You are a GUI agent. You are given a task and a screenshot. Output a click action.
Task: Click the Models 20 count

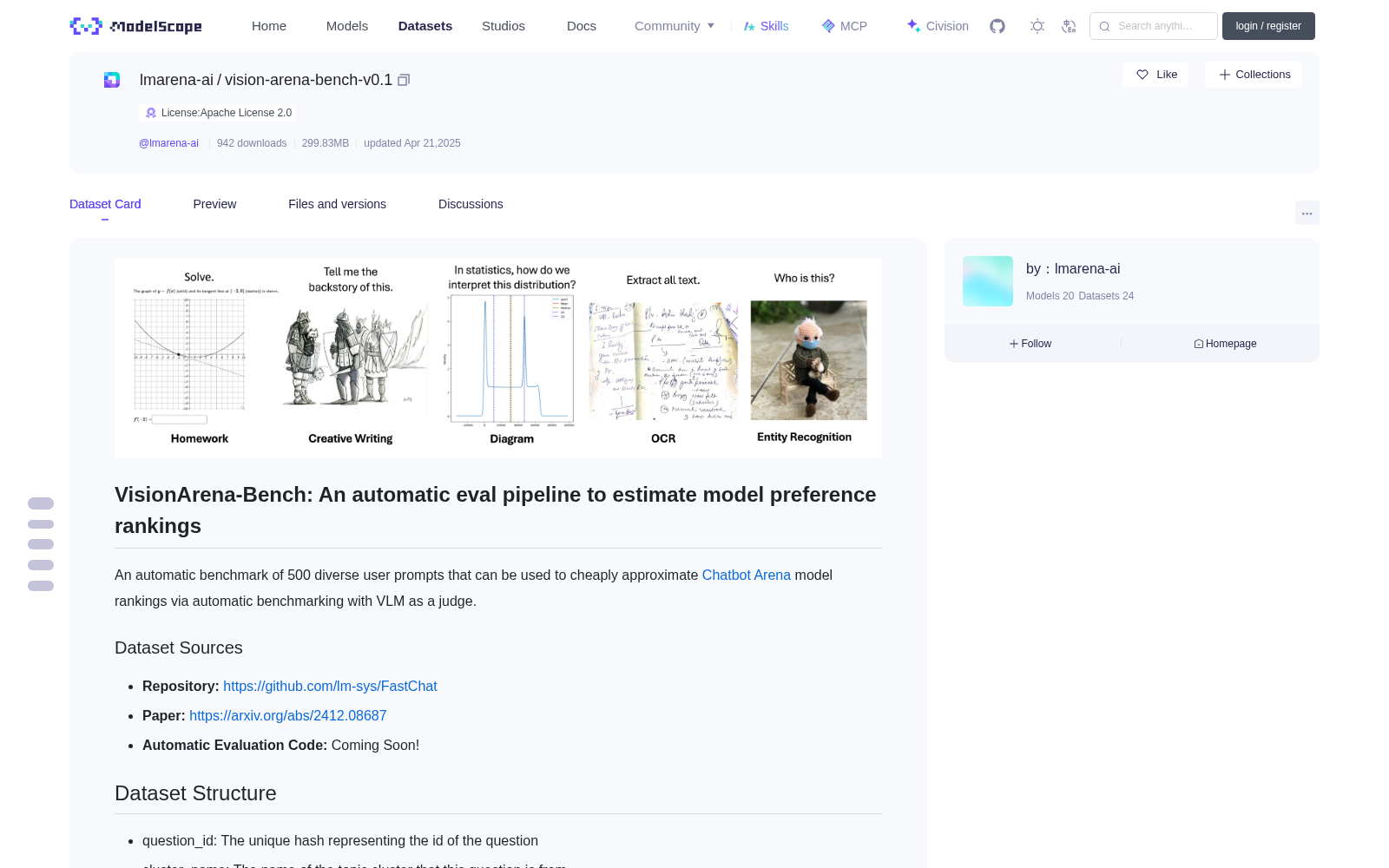(x=1050, y=296)
